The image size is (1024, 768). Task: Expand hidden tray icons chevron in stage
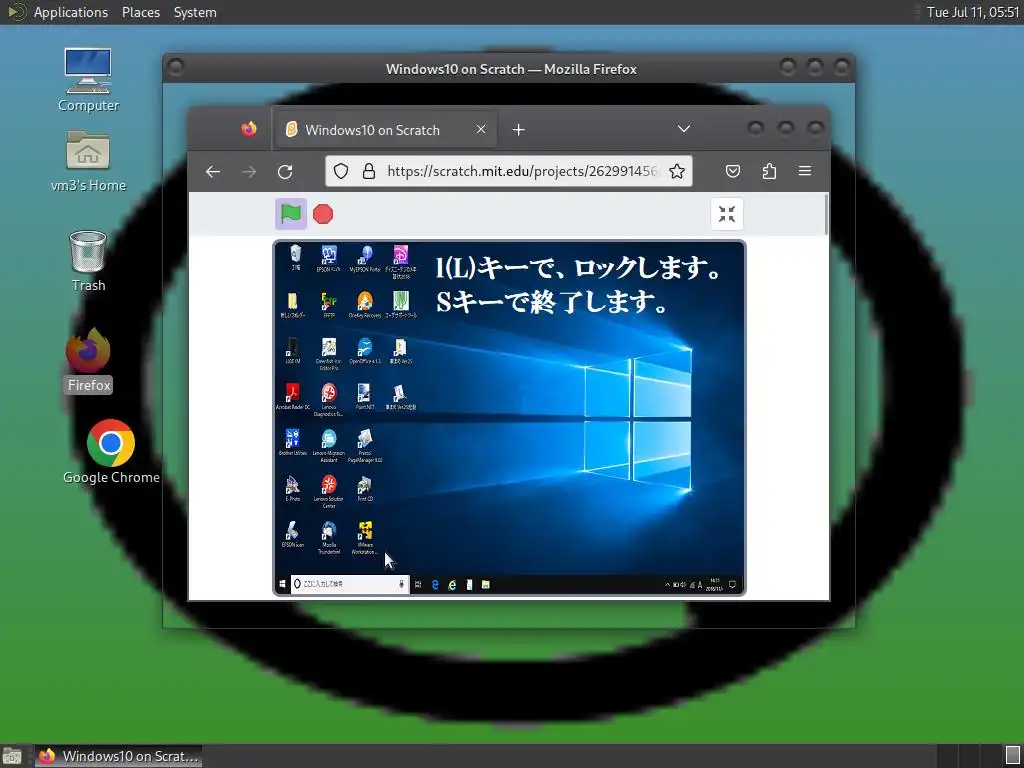click(667, 584)
